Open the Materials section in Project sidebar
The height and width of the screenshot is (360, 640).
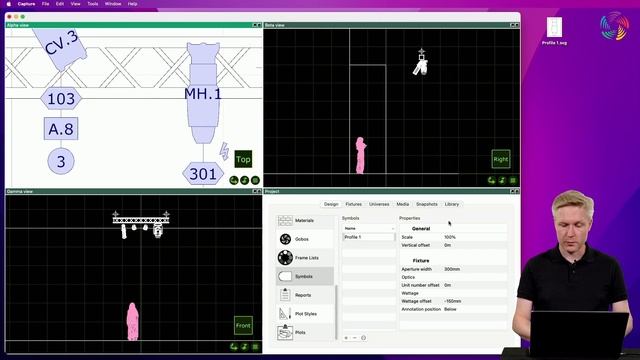304,220
